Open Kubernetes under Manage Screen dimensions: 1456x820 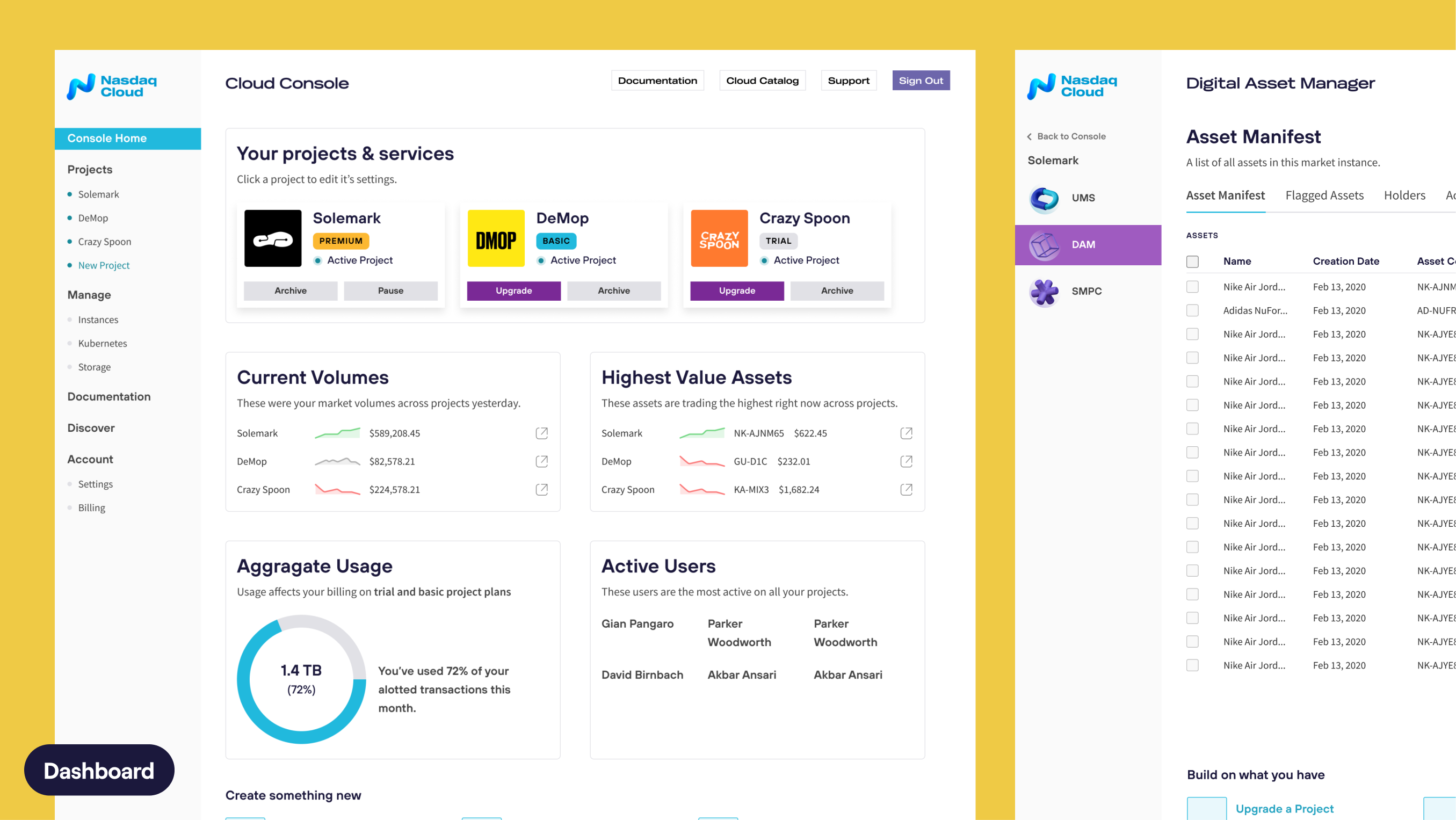pos(102,344)
